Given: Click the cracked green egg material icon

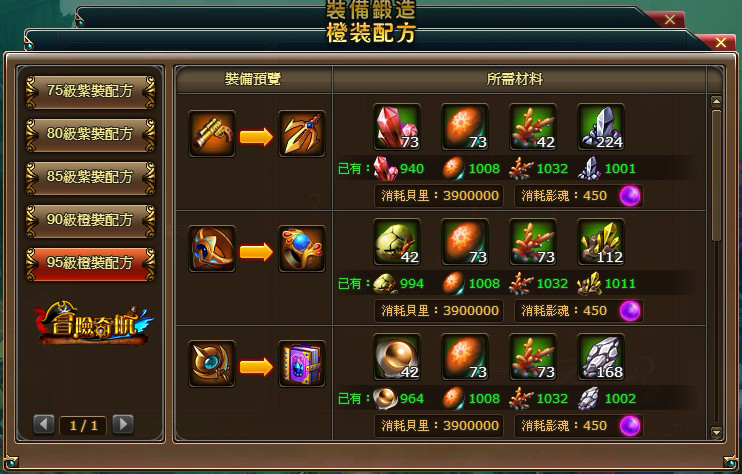Looking at the screenshot, I should click(x=397, y=242).
